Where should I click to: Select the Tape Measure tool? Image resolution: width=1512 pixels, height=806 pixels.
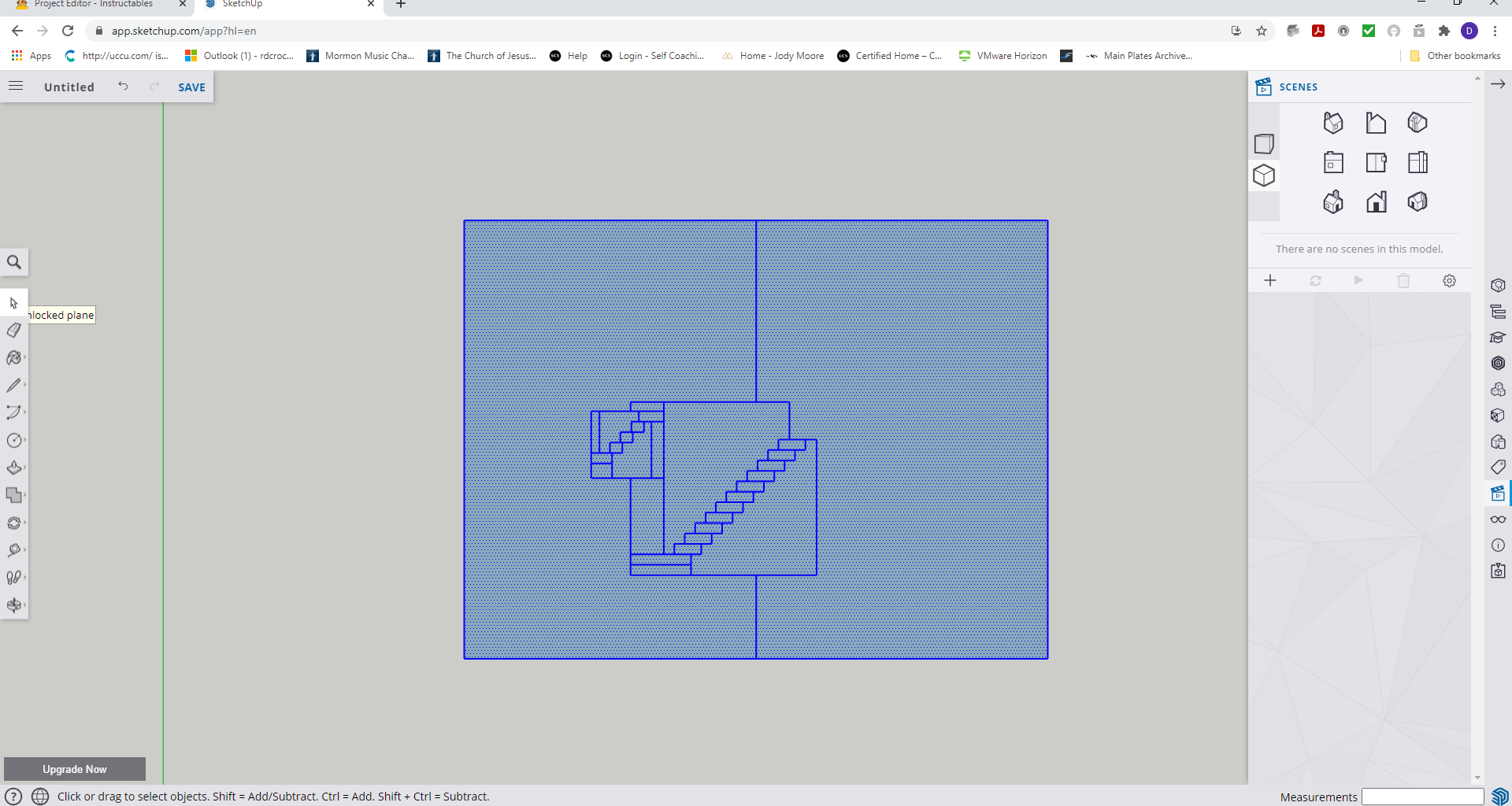coord(13,550)
